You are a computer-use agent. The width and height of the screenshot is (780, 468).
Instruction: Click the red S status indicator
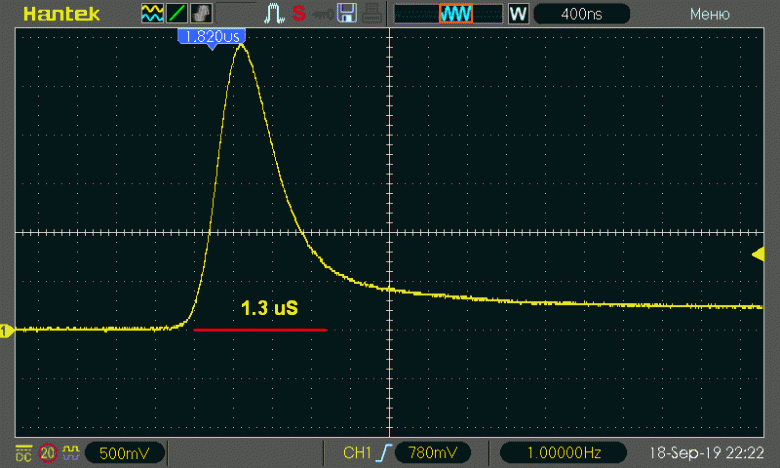299,13
